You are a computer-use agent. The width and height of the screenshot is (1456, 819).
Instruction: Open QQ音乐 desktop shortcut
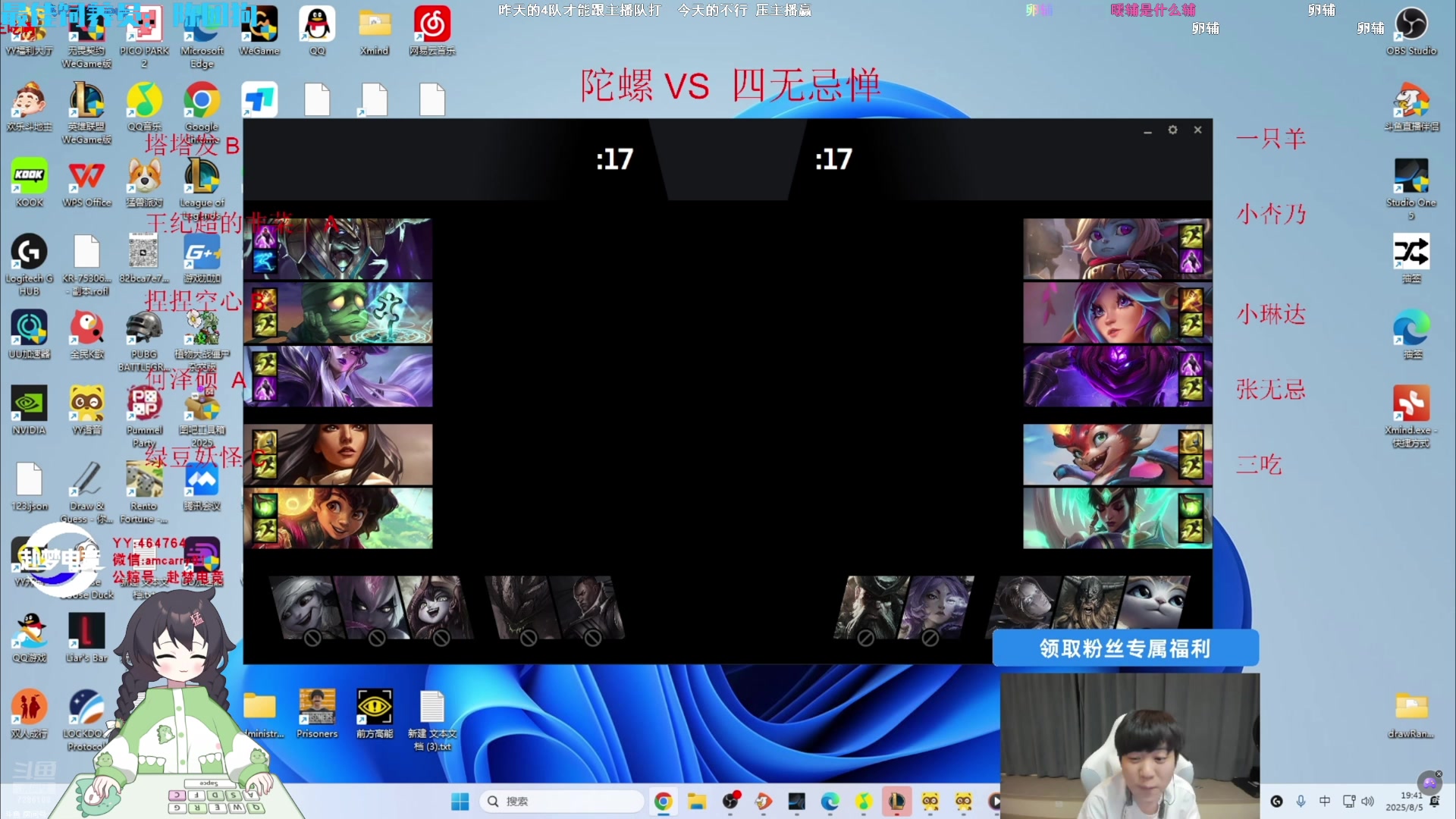(144, 107)
